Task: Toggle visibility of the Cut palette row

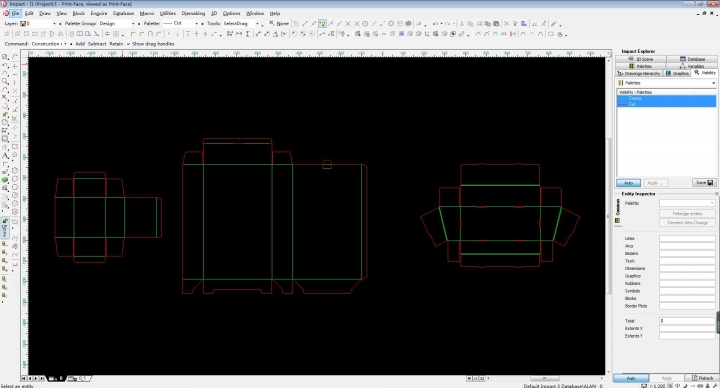Action: click(666, 104)
